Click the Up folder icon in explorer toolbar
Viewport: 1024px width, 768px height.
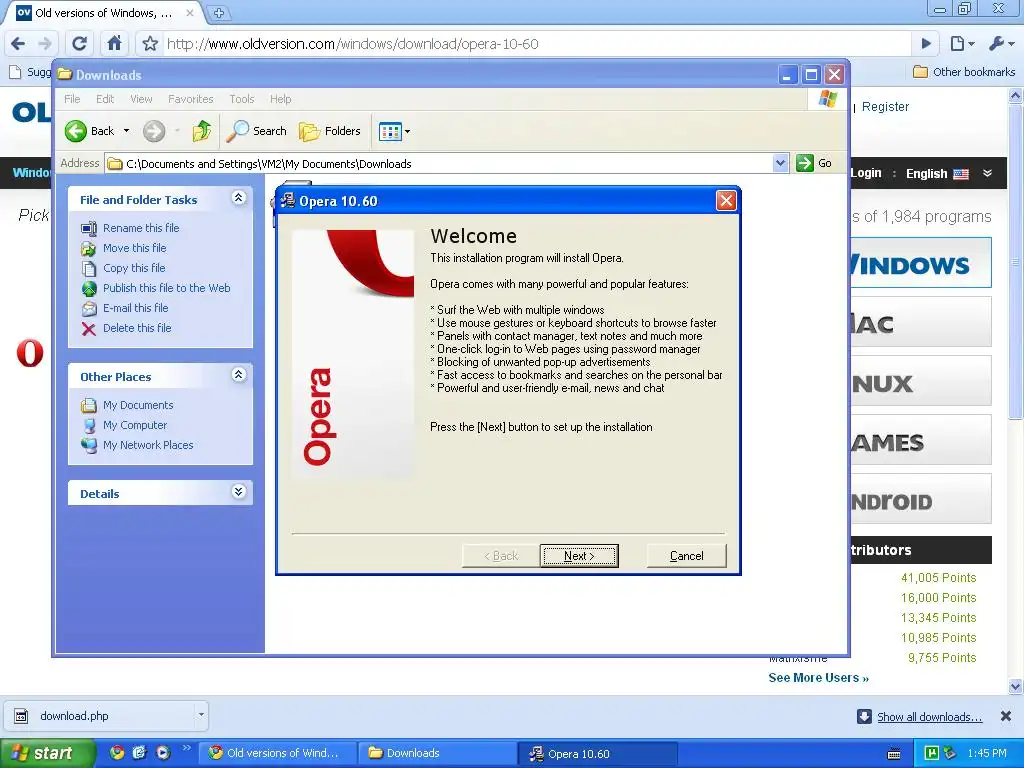[202, 131]
